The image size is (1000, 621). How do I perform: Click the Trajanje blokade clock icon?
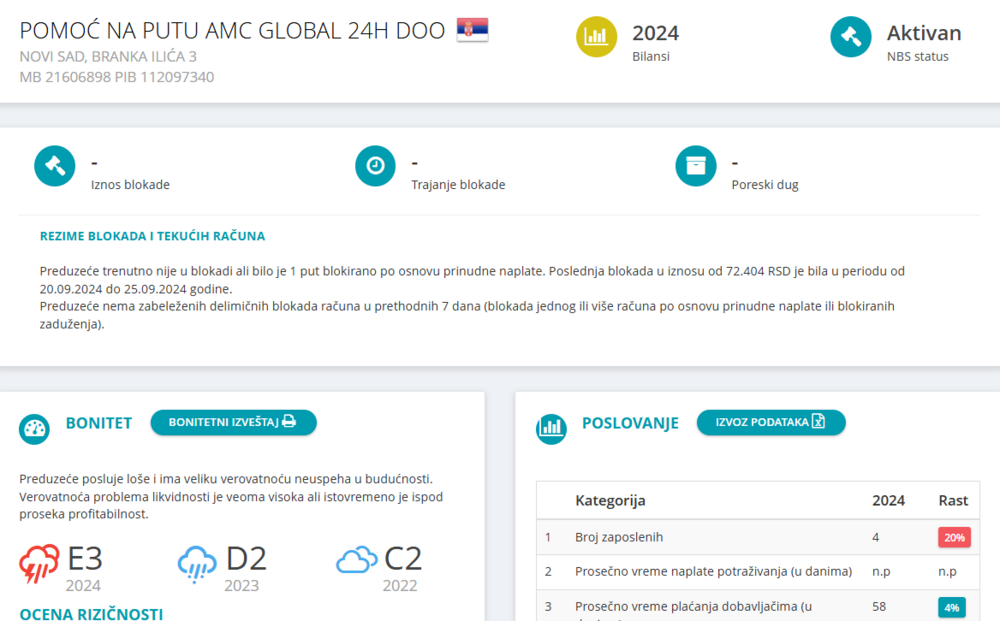pyautogui.click(x=375, y=166)
